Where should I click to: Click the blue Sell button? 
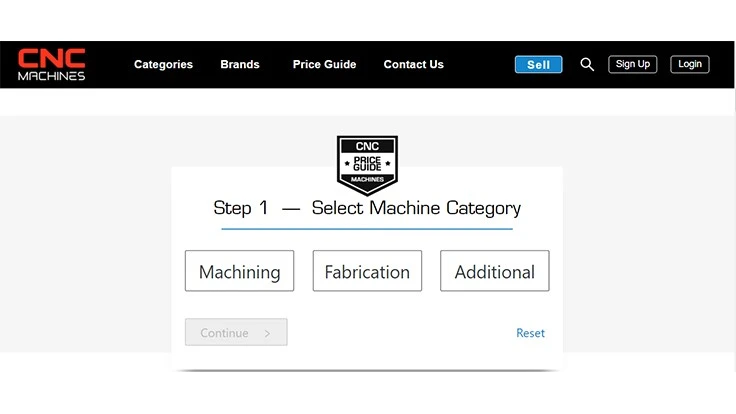tap(538, 64)
